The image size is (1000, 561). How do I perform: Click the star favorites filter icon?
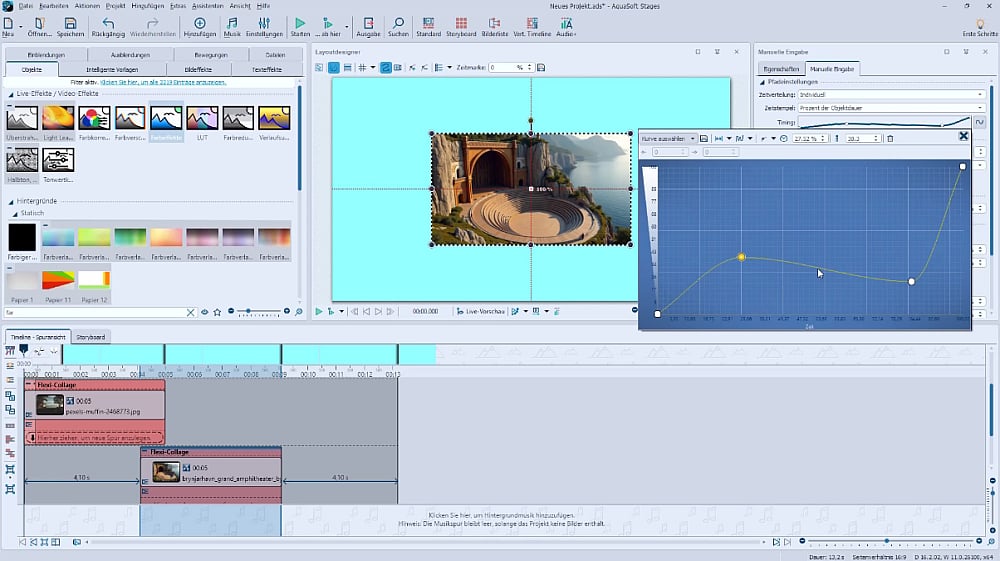[x=219, y=312]
